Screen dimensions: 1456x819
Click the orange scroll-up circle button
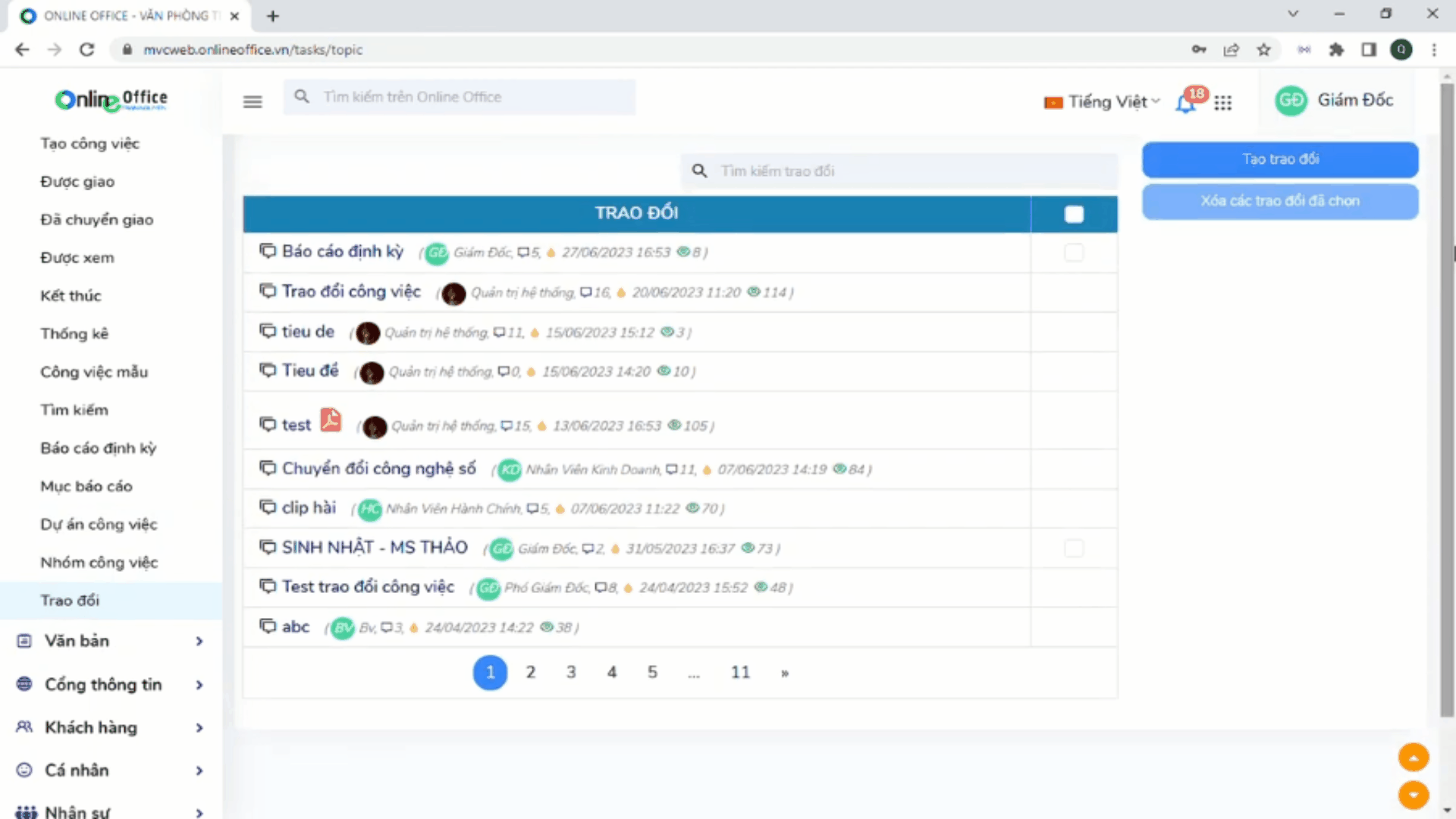pos(1413,757)
